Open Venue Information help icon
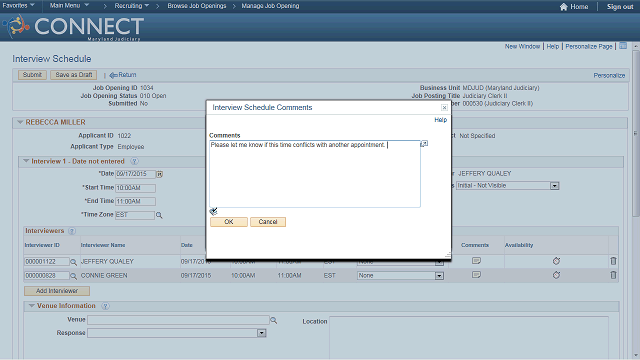This screenshot has height=360, width=640. (105, 306)
